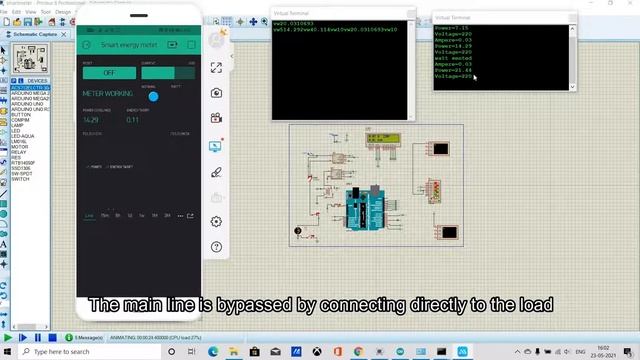Select SWITCH in the devices list
The width and height of the screenshot is (640, 360).
(x=20, y=179)
